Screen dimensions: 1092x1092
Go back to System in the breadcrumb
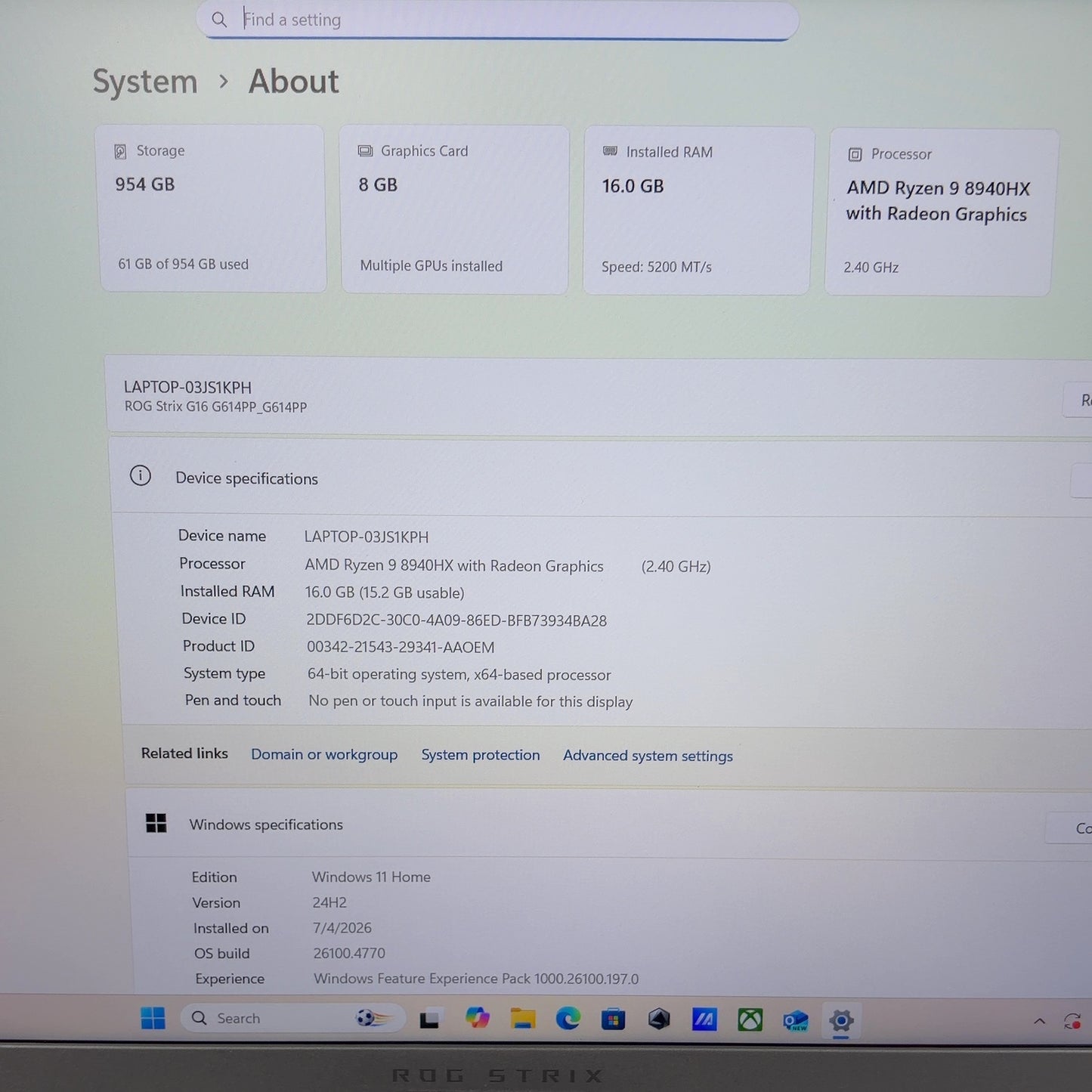(145, 82)
